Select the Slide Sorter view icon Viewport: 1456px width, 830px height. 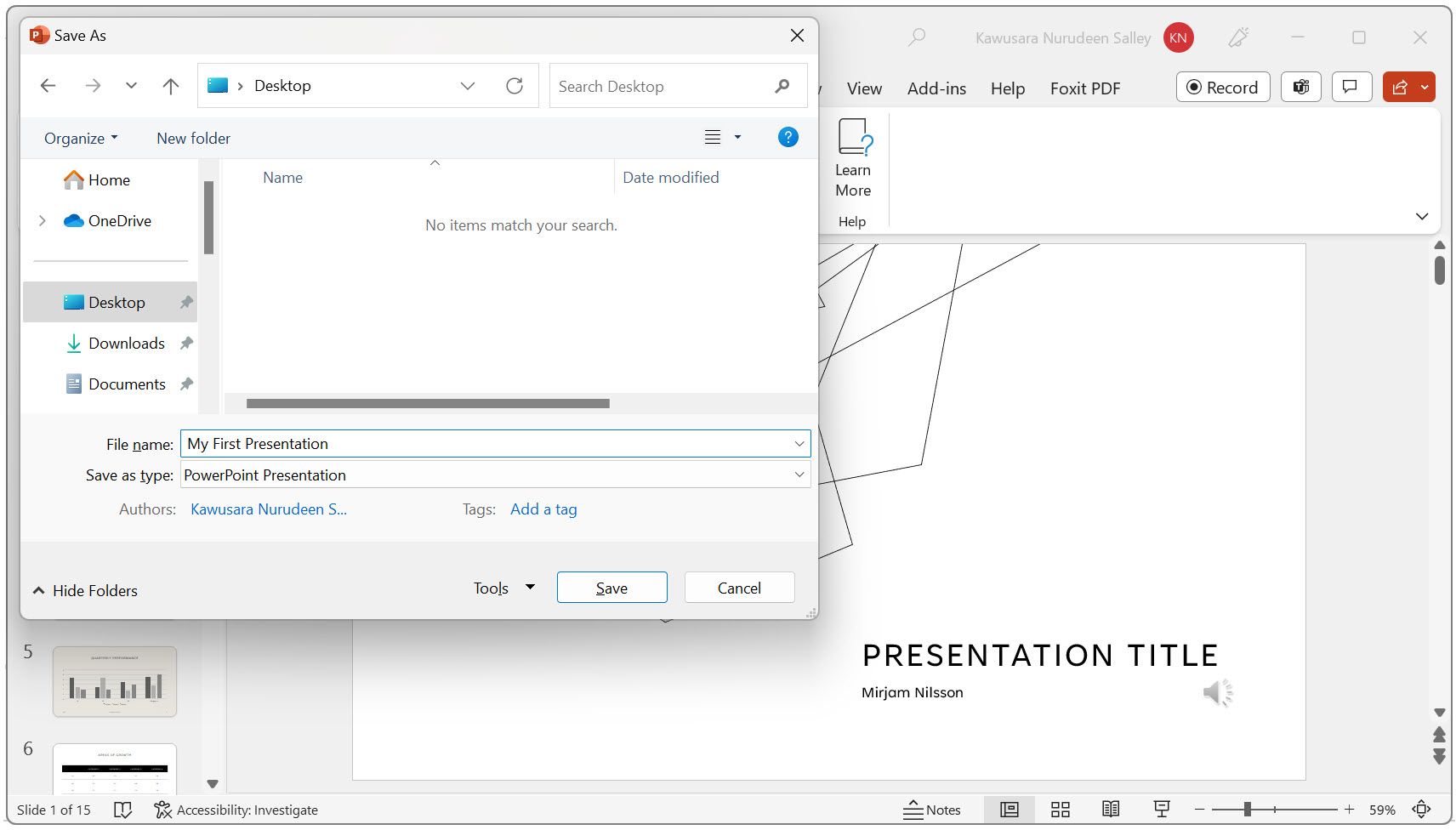[1060, 809]
